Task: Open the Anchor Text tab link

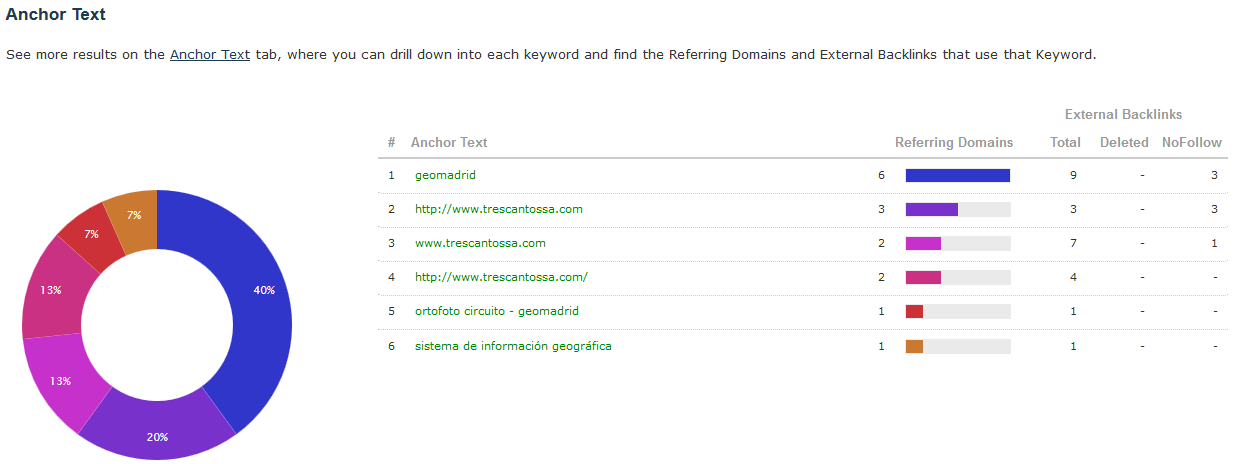Action: click(209, 55)
